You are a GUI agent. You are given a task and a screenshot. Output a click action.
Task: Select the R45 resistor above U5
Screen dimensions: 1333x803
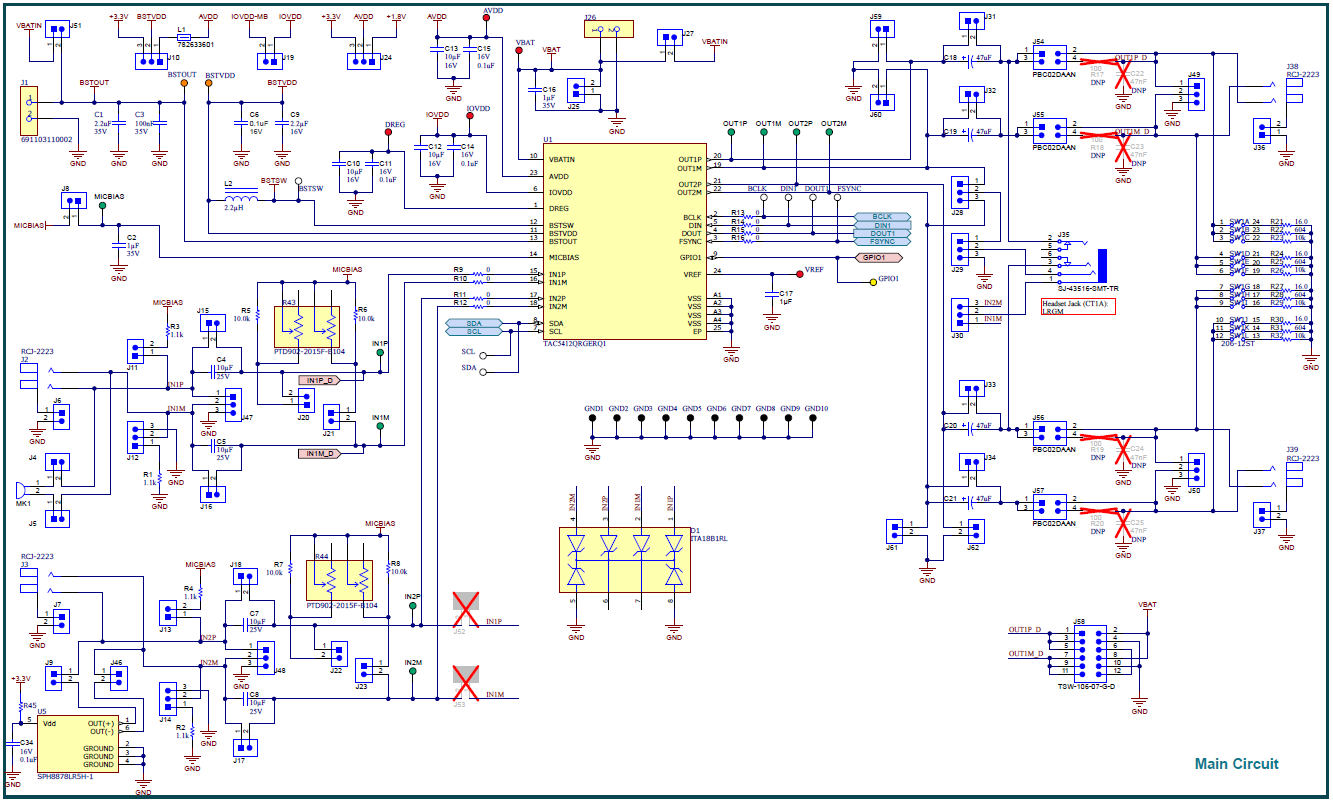(x=20, y=706)
